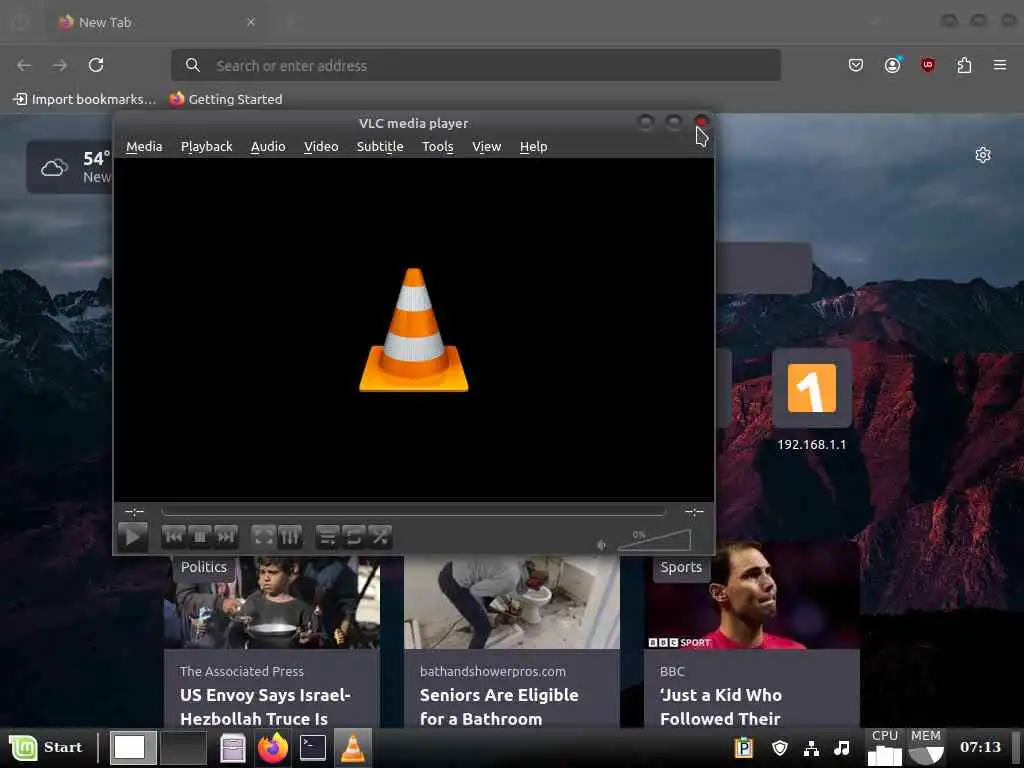Skip to next track in VLC
Viewport: 1024px width, 768px height.
point(225,537)
